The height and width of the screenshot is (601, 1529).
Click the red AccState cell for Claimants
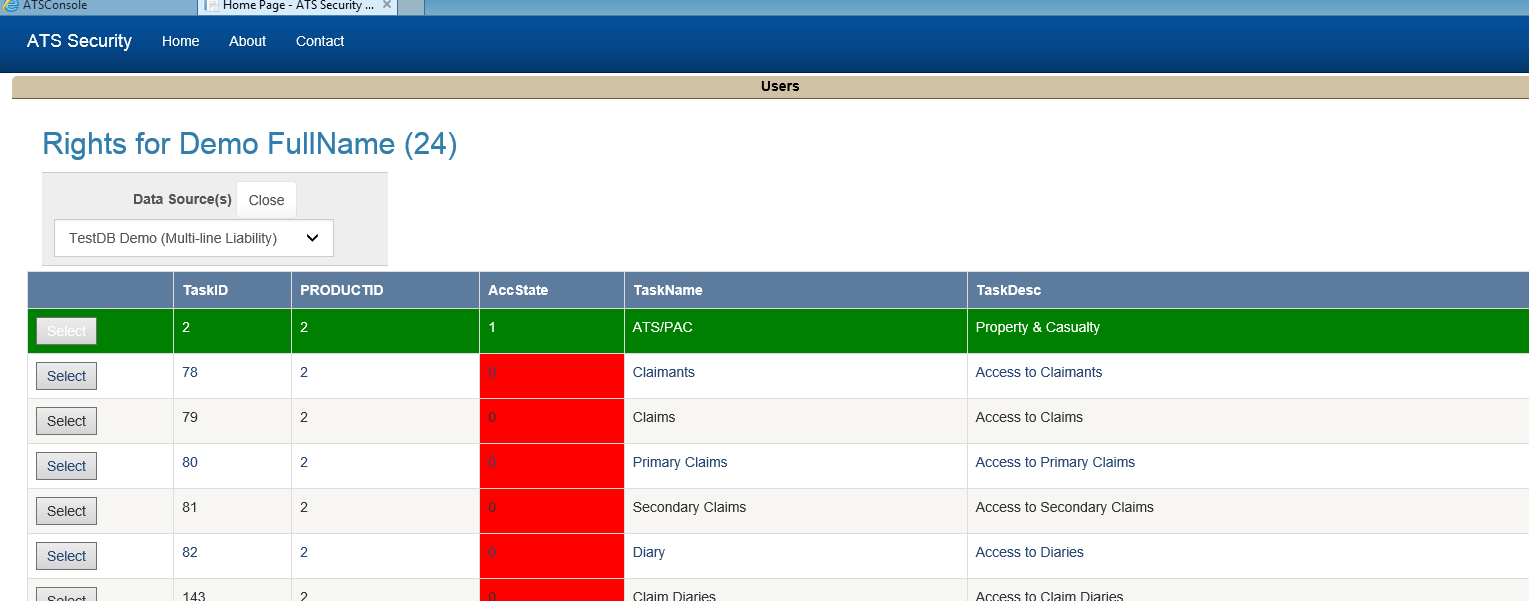pos(551,375)
